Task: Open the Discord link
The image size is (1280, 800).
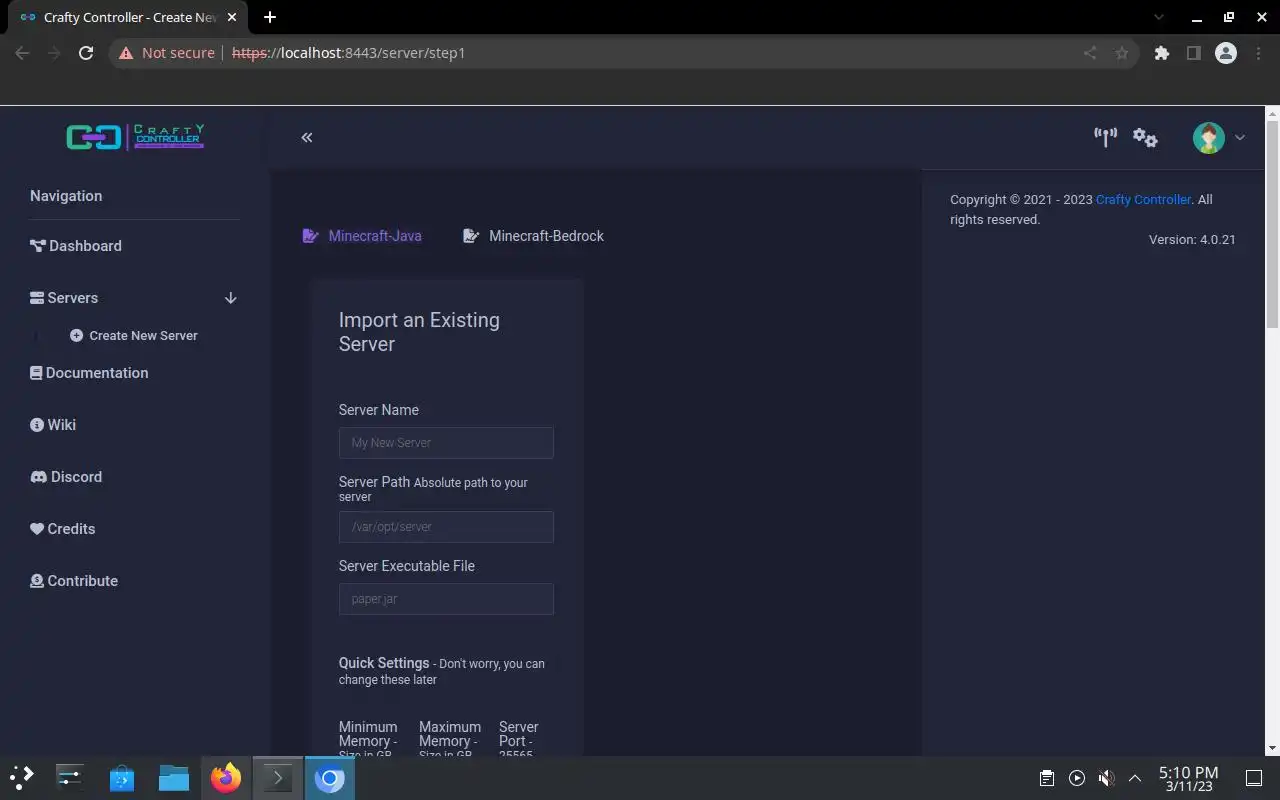Action: 66,477
